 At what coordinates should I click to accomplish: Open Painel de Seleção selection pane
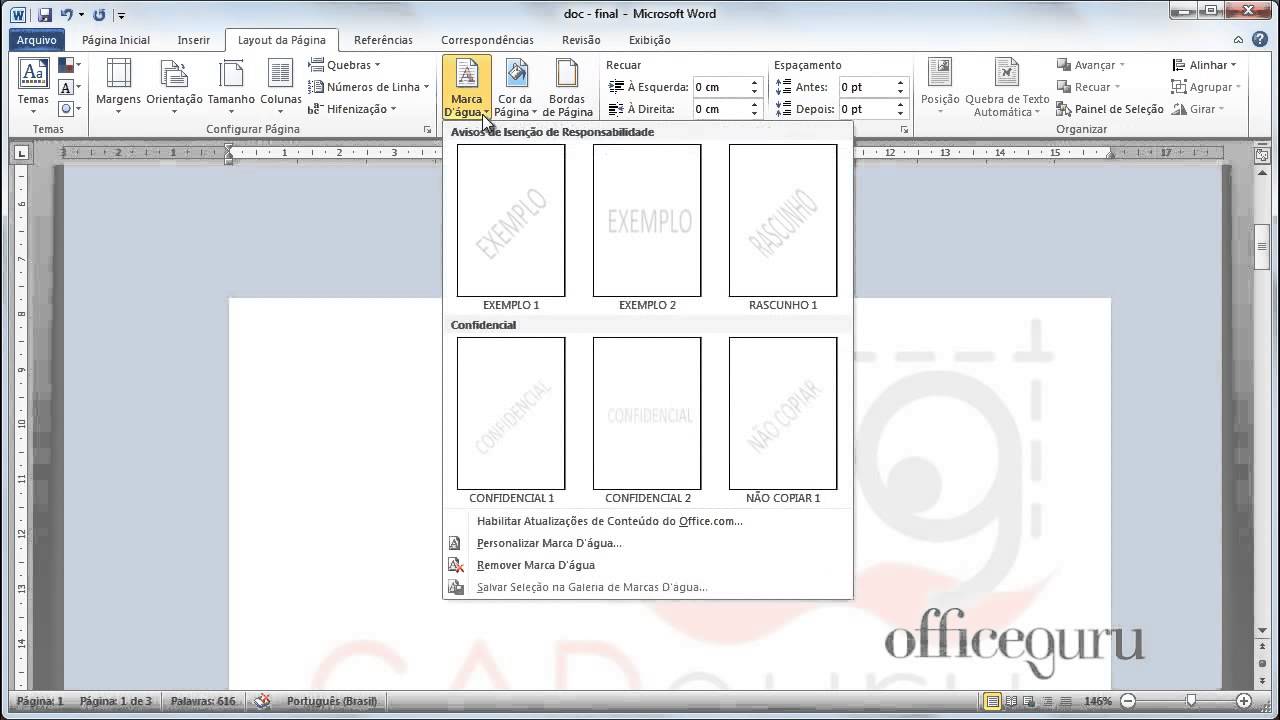coord(1110,109)
